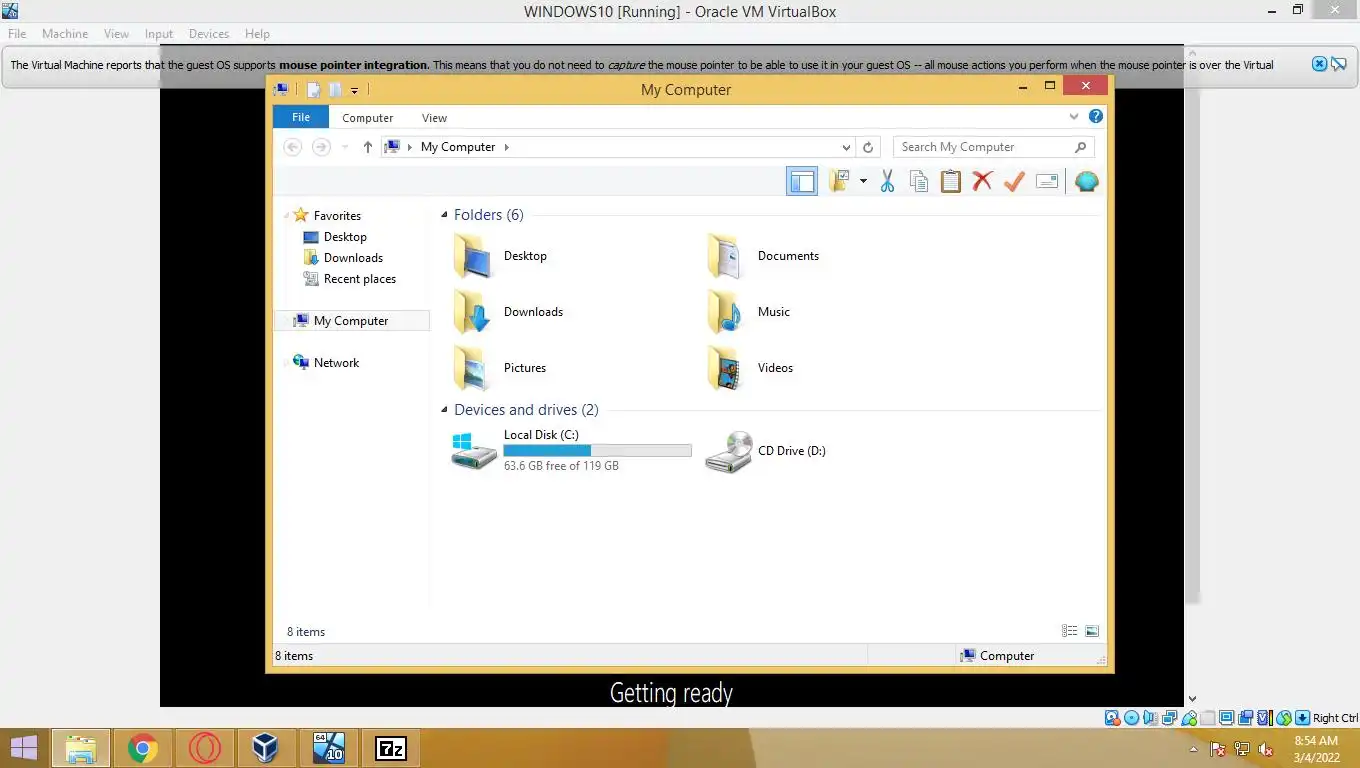
Task: Select the Music folder
Action: tap(749, 312)
